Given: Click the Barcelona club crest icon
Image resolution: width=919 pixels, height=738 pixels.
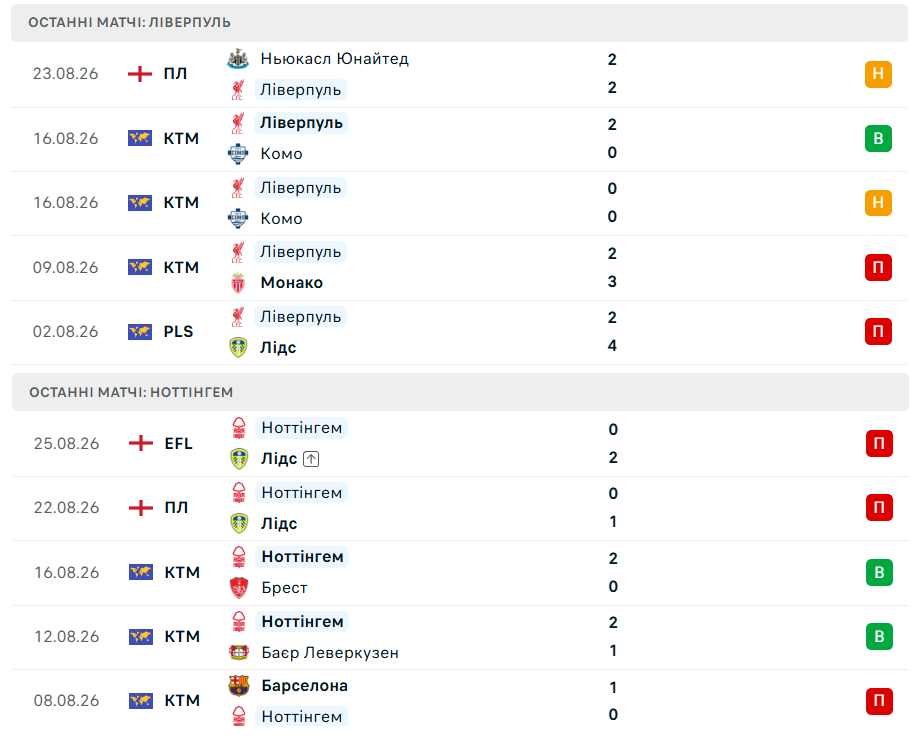Looking at the screenshot, I should 239,686.
